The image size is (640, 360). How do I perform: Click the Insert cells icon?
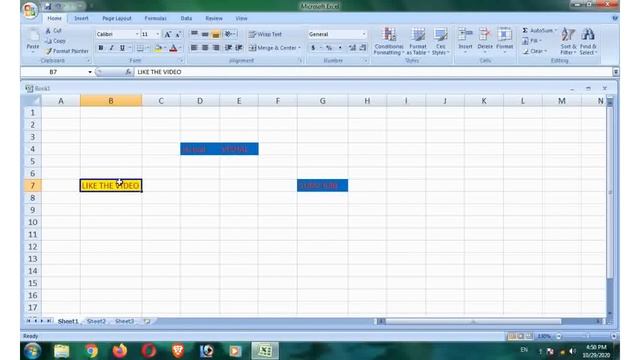(x=465, y=34)
